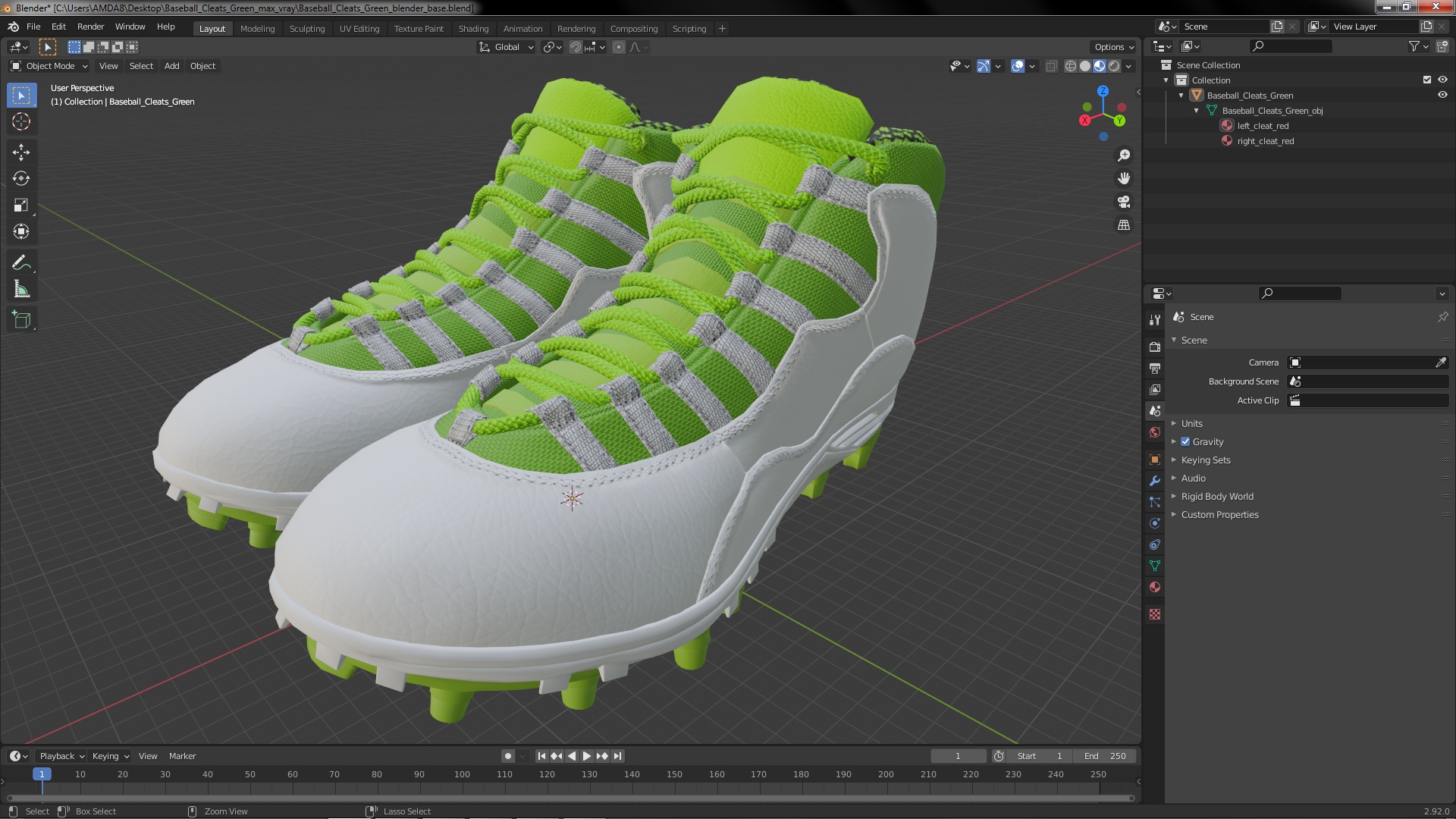Open the Particles properties tab

point(1155,502)
